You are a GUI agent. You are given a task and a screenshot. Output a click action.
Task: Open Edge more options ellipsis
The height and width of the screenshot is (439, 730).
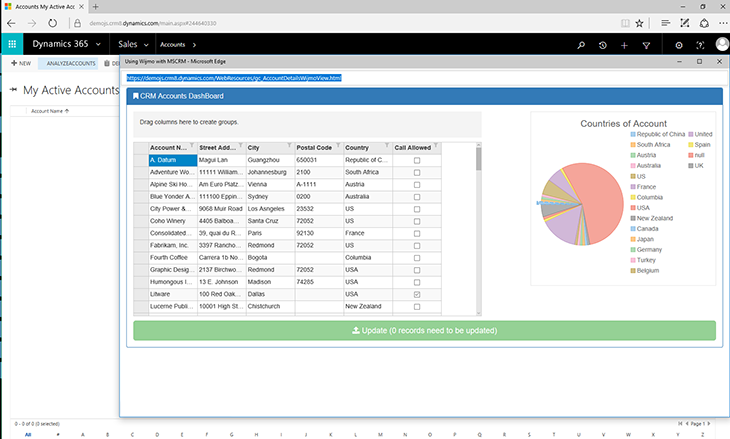click(x=723, y=23)
